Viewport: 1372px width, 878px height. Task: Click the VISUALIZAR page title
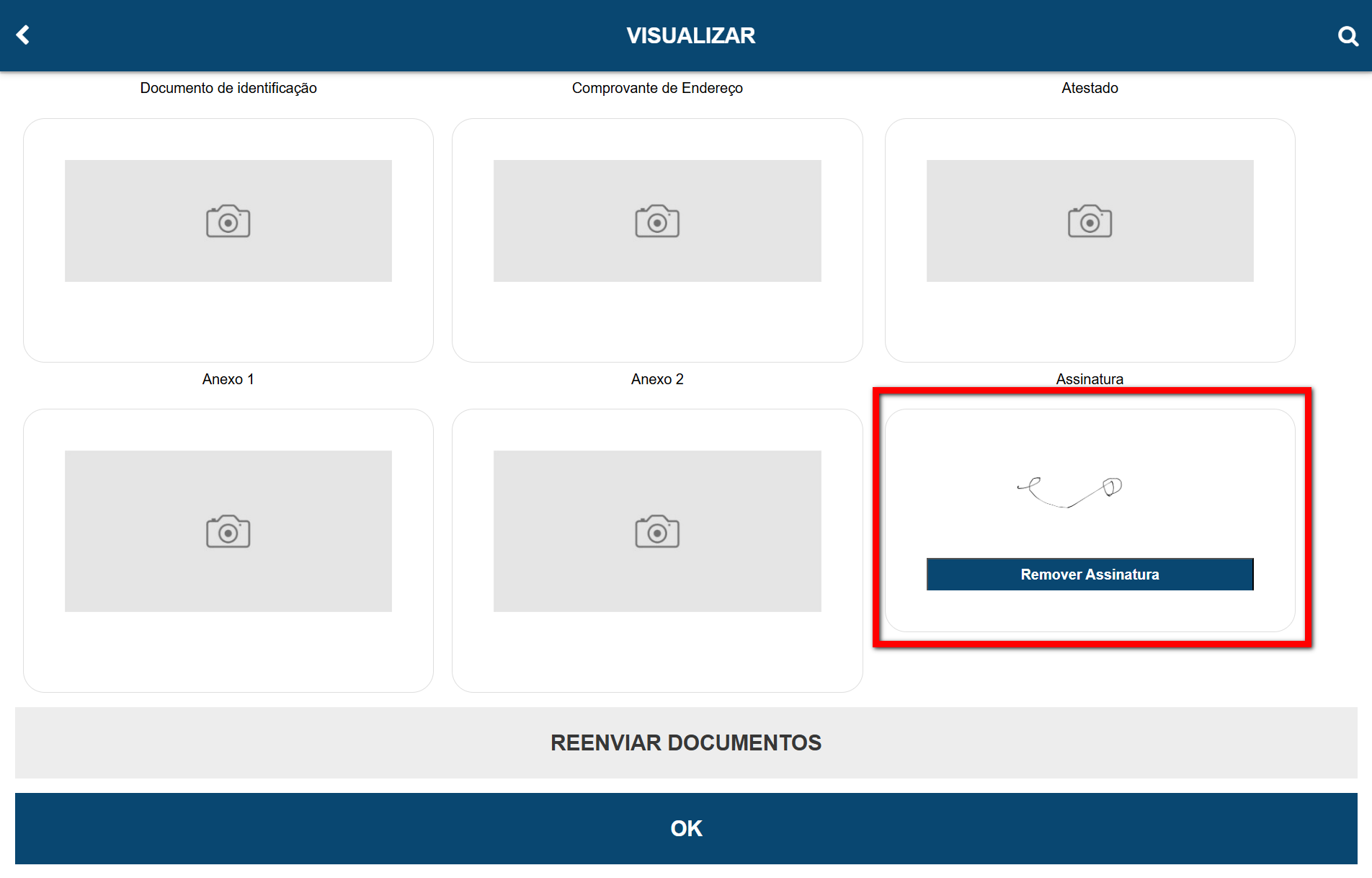[x=690, y=35]
